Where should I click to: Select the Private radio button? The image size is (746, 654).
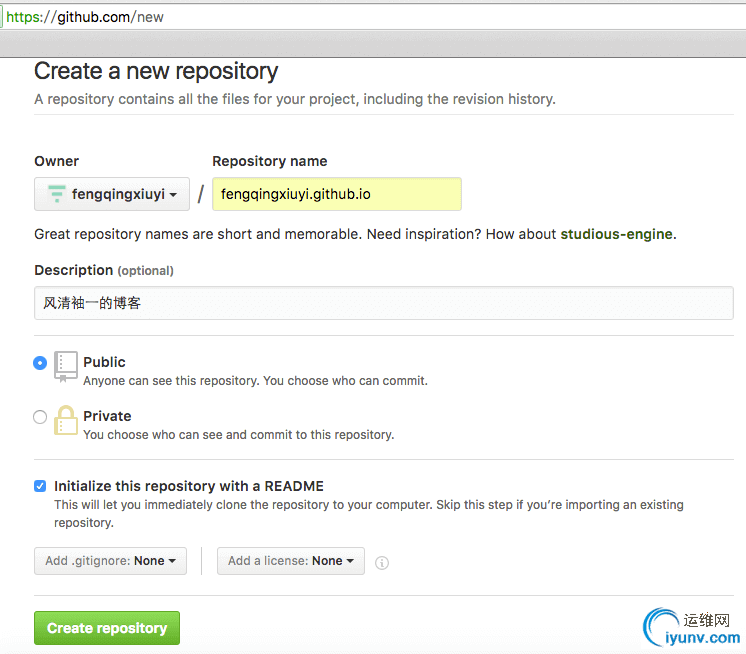pos(40,417)
